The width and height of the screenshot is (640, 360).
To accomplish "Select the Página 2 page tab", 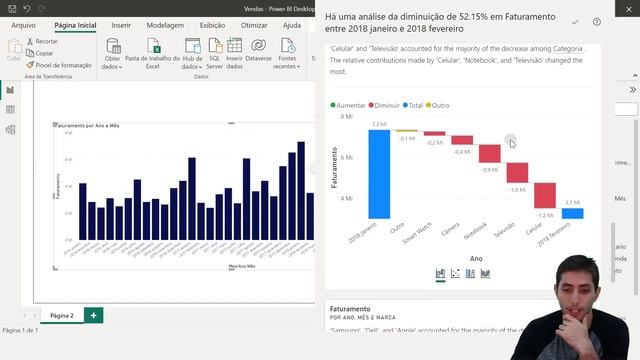I will (62, 316).
